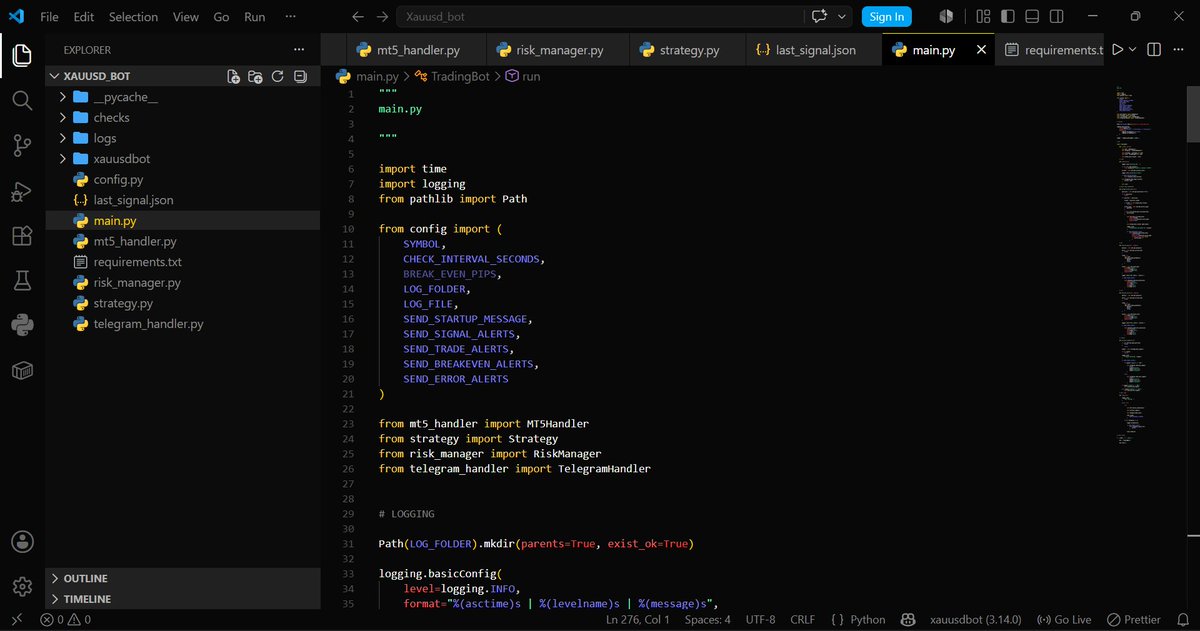The height and width of the screenshot is (631, 1200).
Task: Expand the xauusdbot folder
Action: (x=64, y=159)
